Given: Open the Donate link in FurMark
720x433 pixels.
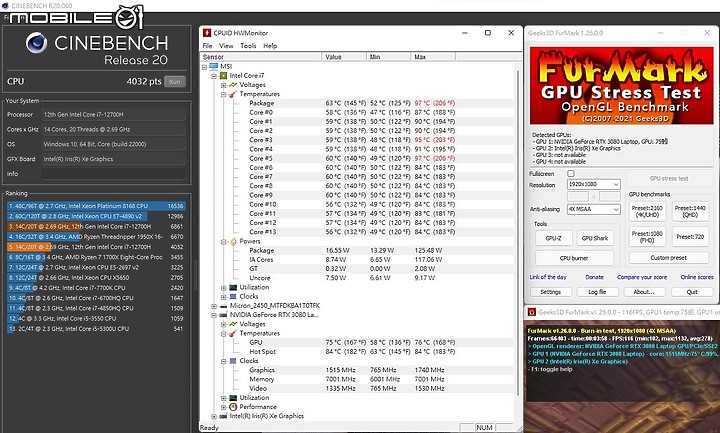Looking at the screenshot, I should tap(594, 277).
